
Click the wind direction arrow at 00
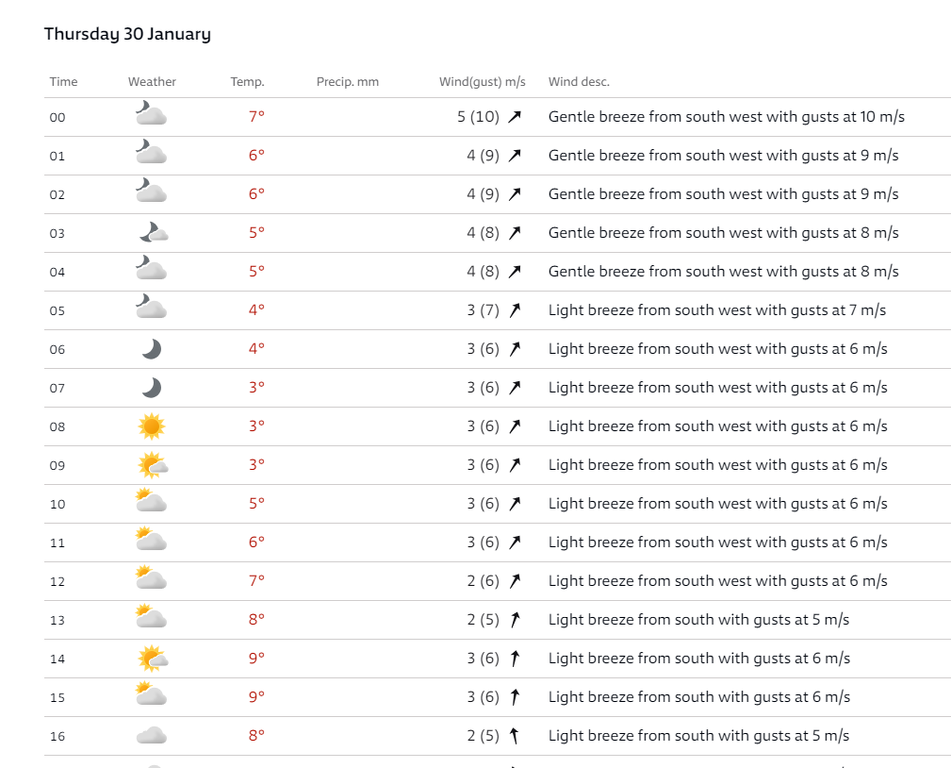pos(515,117)
